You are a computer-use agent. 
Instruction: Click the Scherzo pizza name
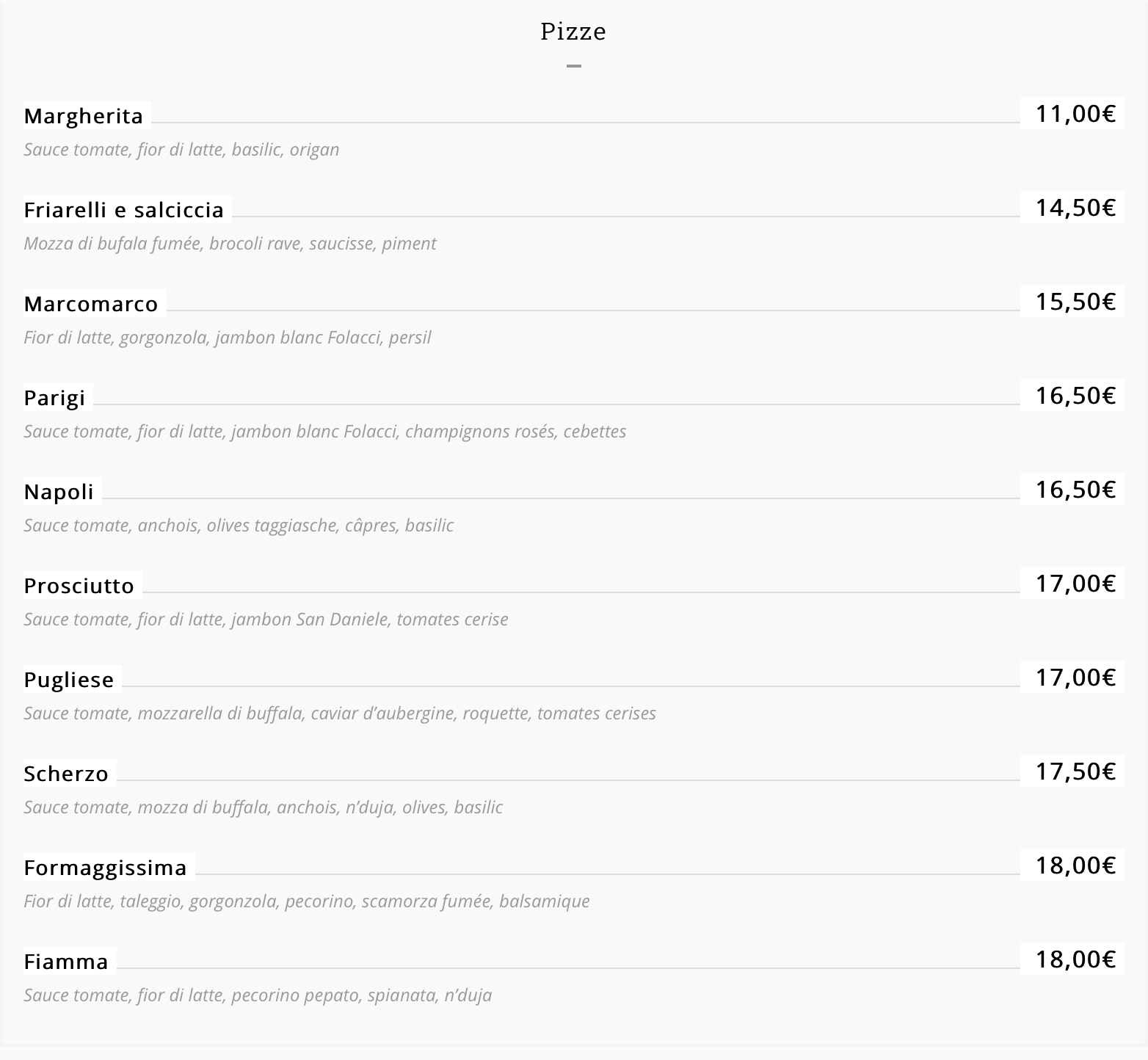click(66, 774)
